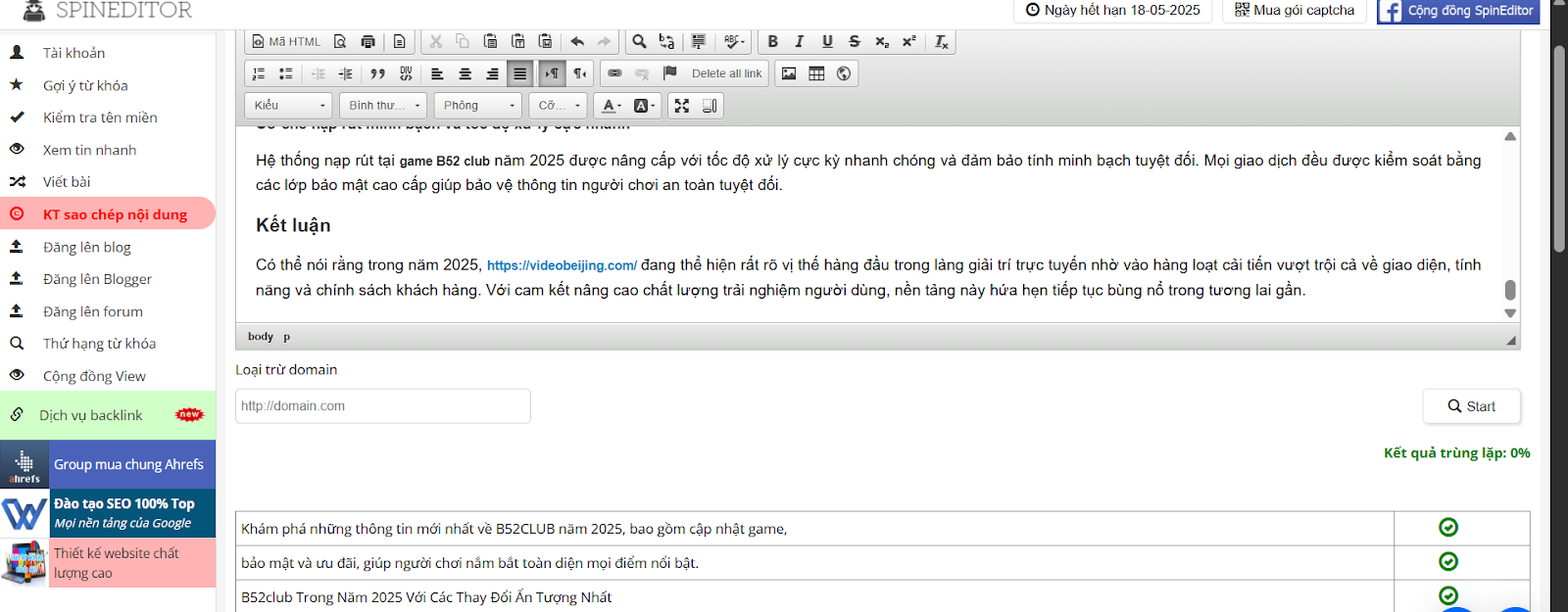This screenshot has height=612, width=1568.
Task: Click the Delete all link button
Action: tap(726, 73)
